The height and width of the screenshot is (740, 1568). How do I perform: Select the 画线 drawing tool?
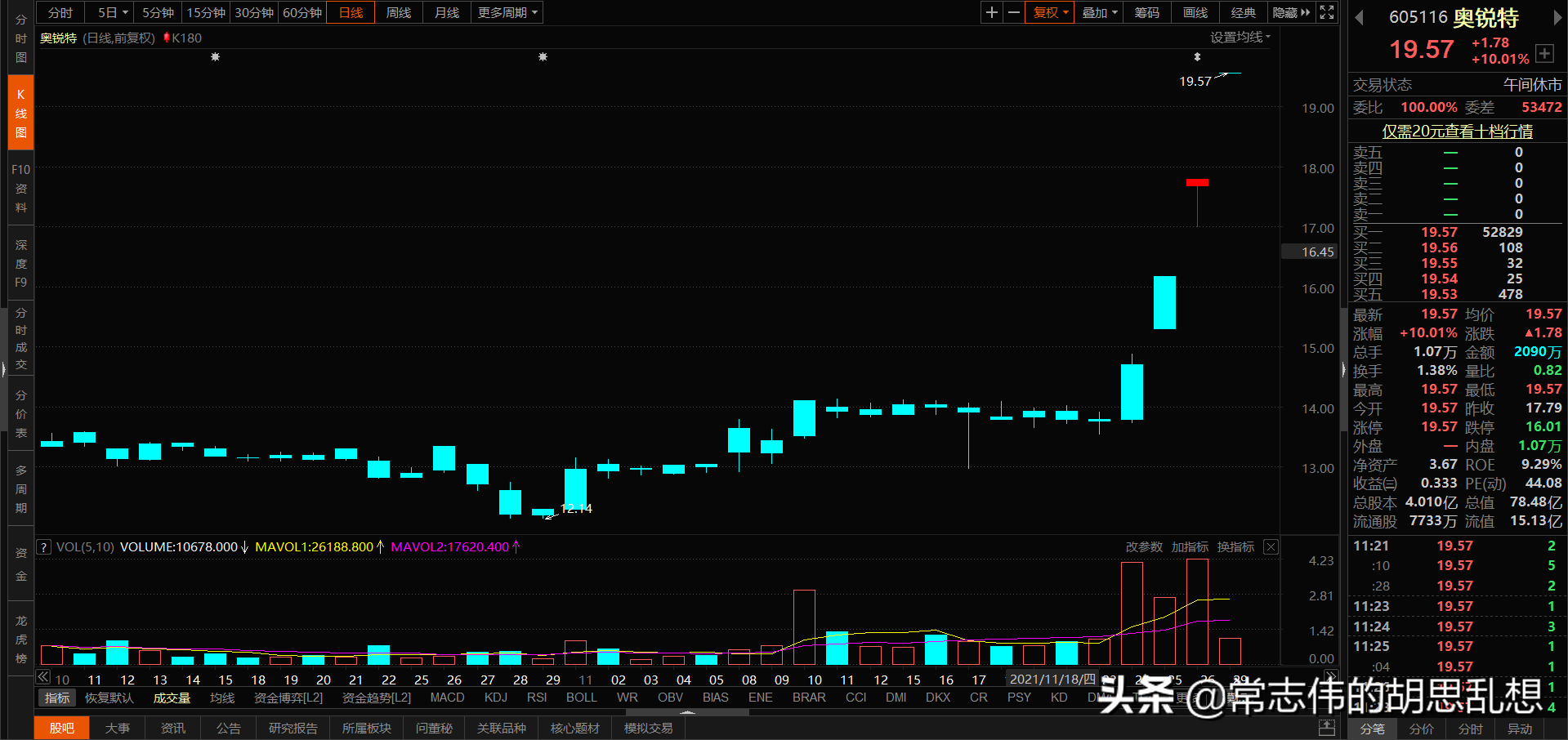point(1194,12)
